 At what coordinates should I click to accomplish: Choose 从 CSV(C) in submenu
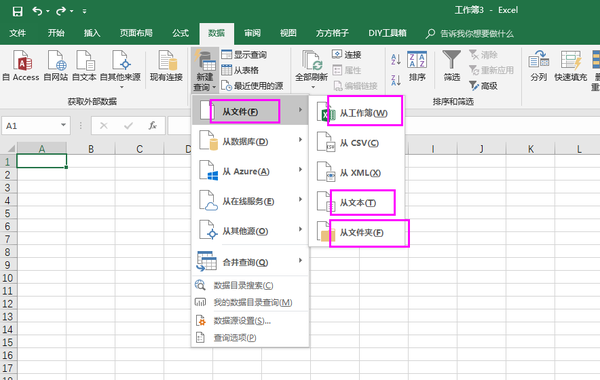click(x=357, y=143)
